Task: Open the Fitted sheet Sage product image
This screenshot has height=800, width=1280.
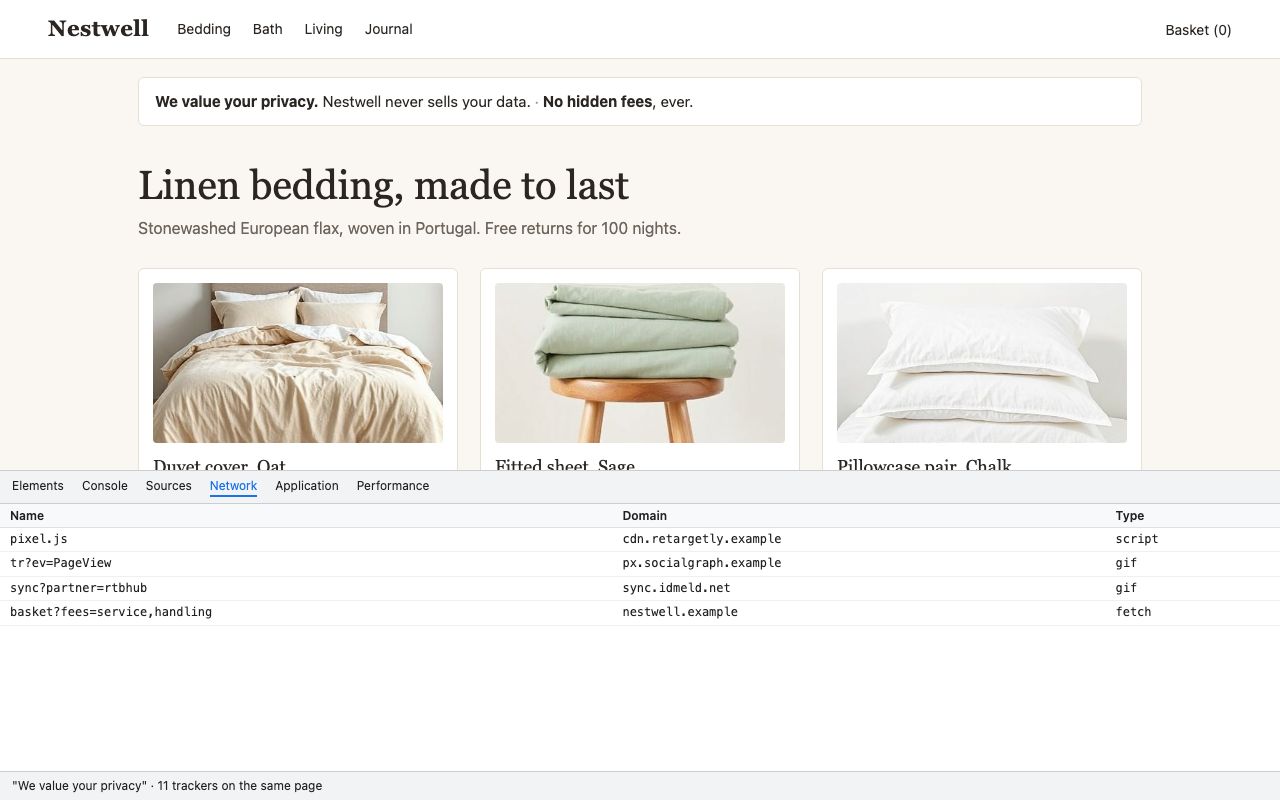Action: coord(640,363)
